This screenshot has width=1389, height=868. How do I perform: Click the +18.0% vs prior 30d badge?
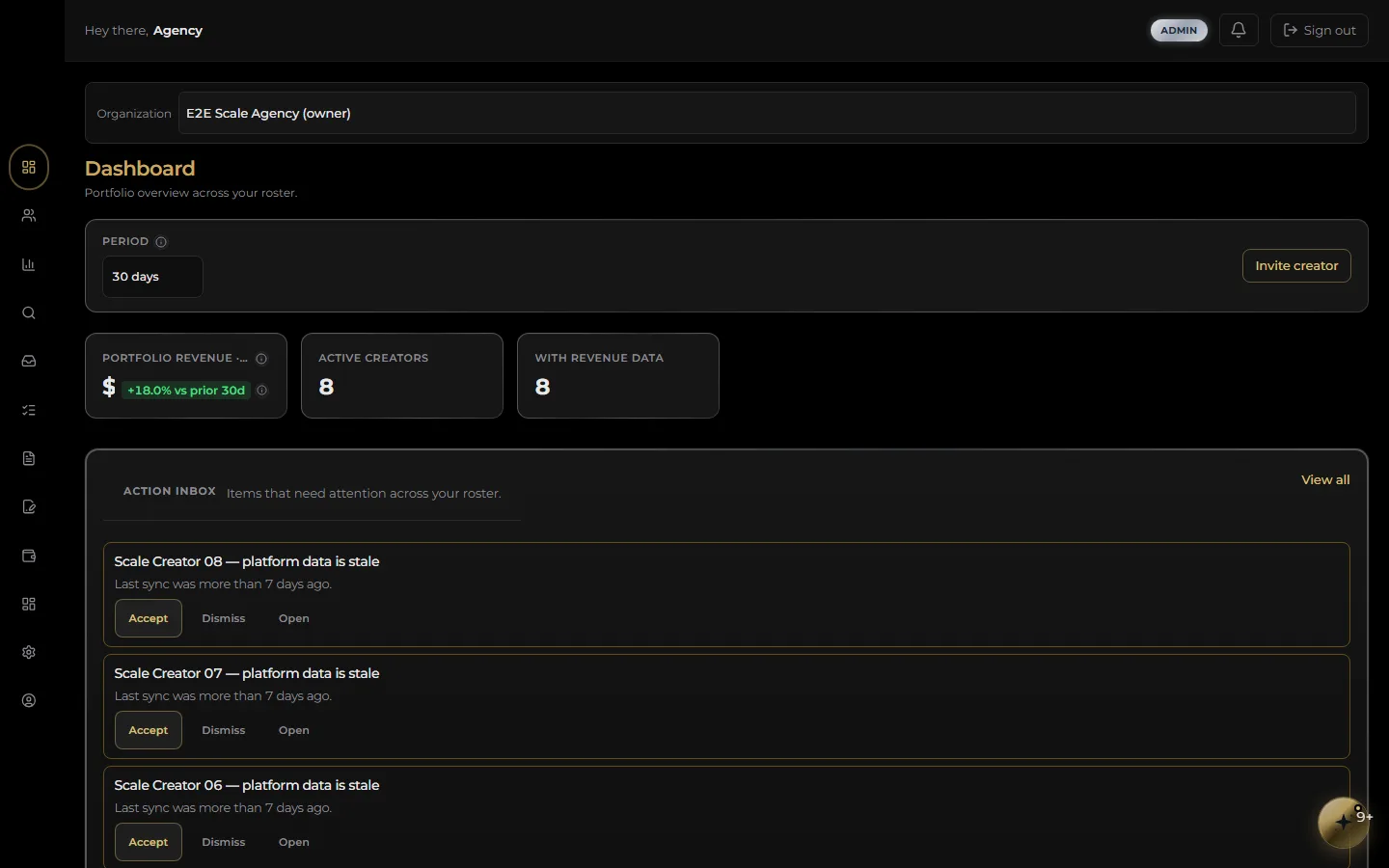[x=186, y=391]
